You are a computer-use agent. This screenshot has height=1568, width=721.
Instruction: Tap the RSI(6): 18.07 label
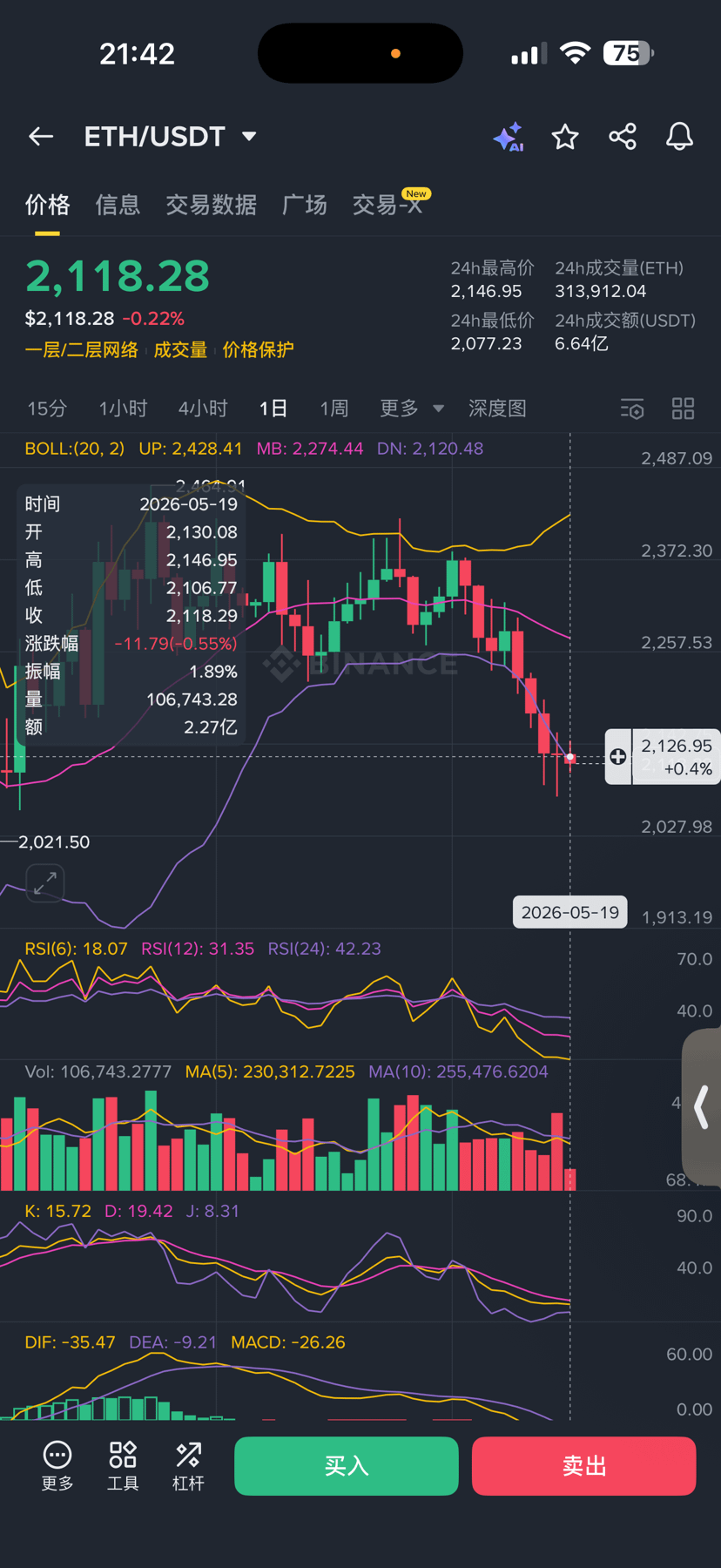(x=76, y=949)
